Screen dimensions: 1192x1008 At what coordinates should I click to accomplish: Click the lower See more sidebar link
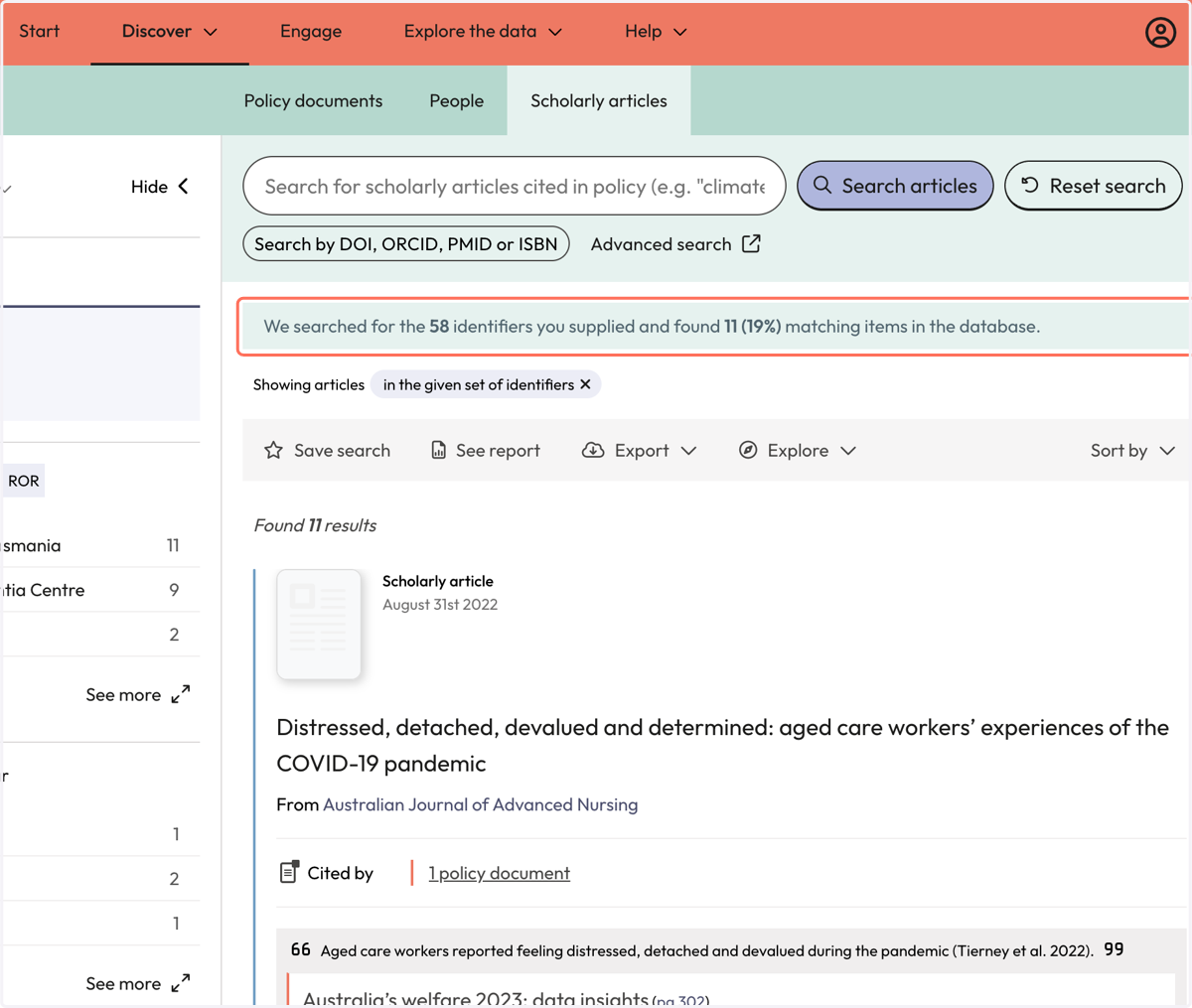pyautogui.click(x=137, y=983)
